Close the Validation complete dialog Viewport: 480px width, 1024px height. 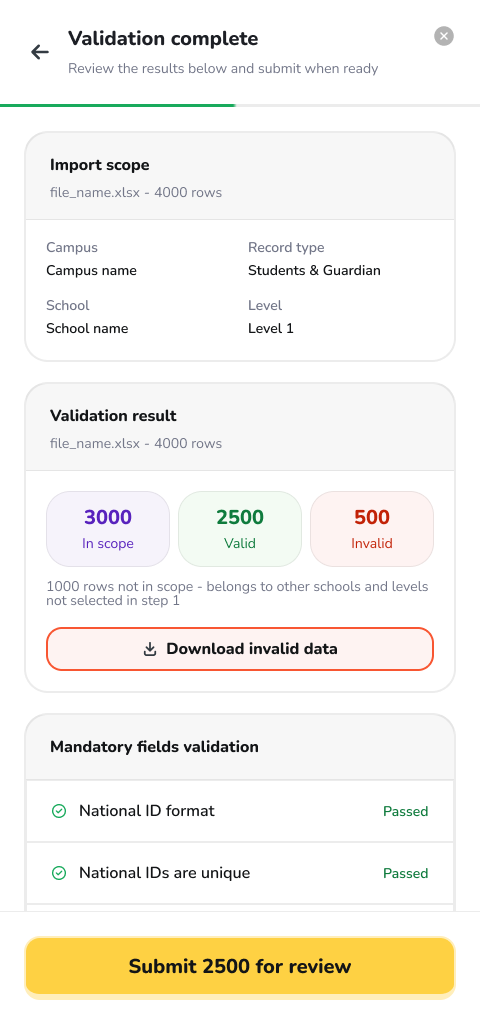(x=444, y=36)
